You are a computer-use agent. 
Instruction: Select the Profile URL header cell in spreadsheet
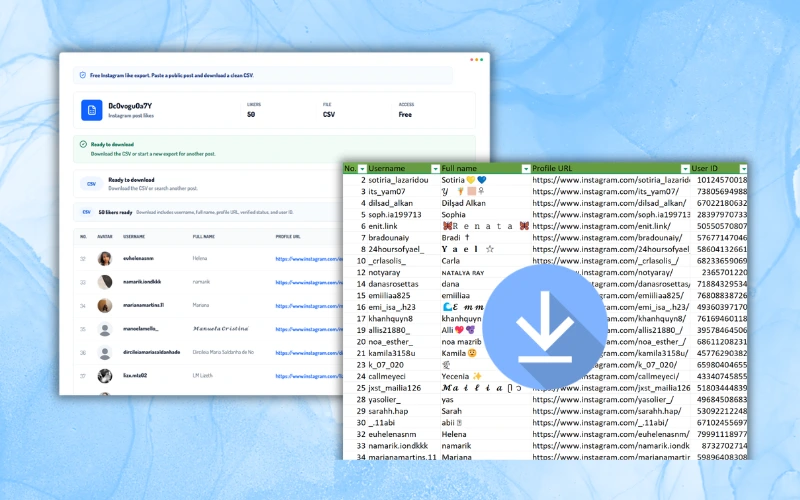[x=610, y=168]
